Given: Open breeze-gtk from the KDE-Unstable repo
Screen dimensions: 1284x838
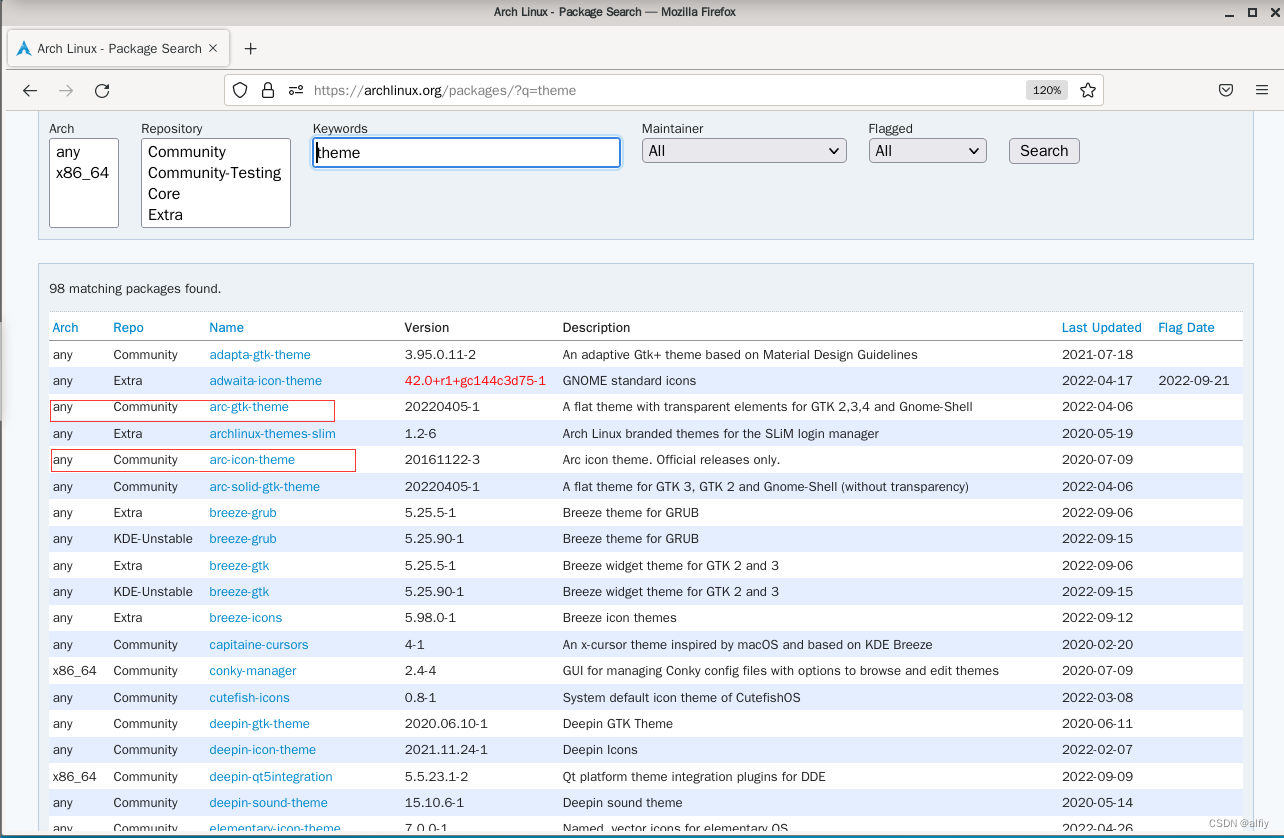Looking at the screenshot, I should [x=239, y=592].
